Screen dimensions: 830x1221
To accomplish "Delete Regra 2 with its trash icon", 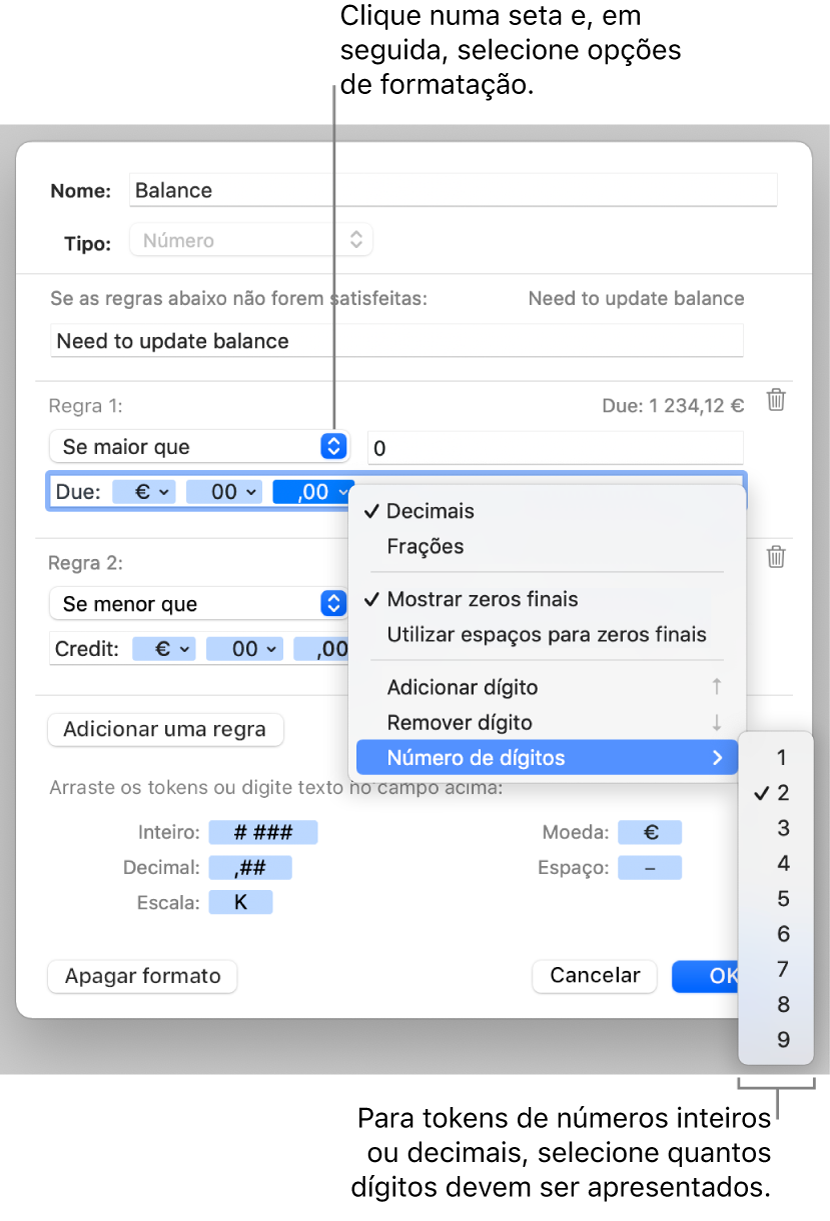I will tap(776, 558).
